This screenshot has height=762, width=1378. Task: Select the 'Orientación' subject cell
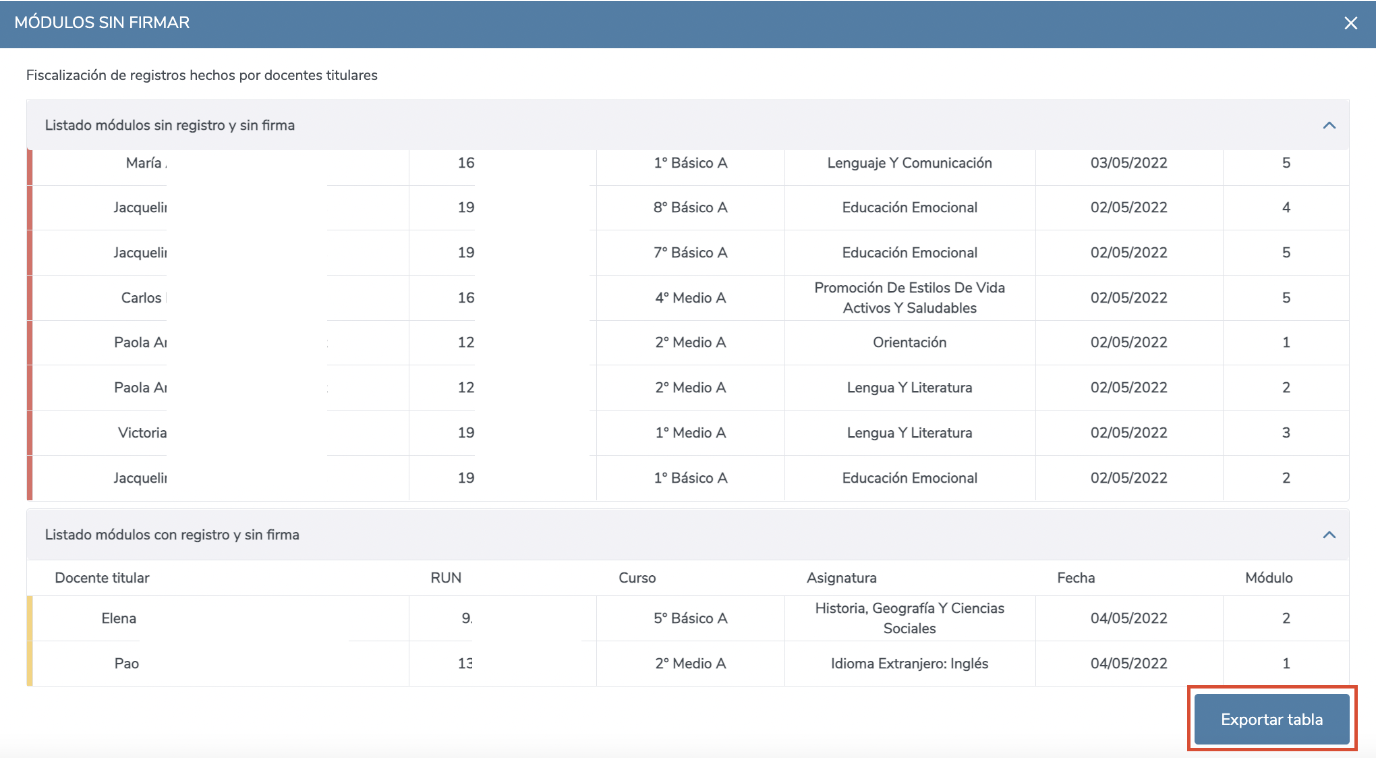[x=910, y=342]
